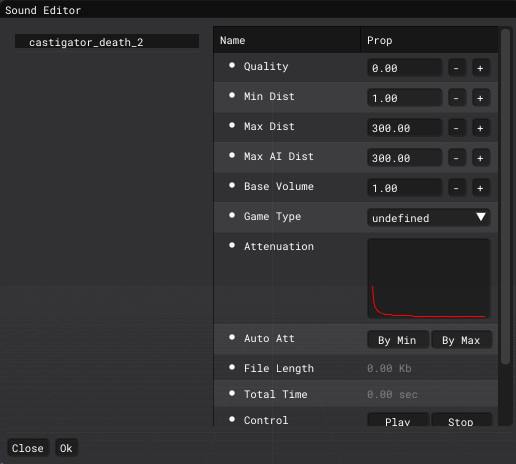Click the Quality value field
This screenshot has height=464, width=516.
click(405, 68)
